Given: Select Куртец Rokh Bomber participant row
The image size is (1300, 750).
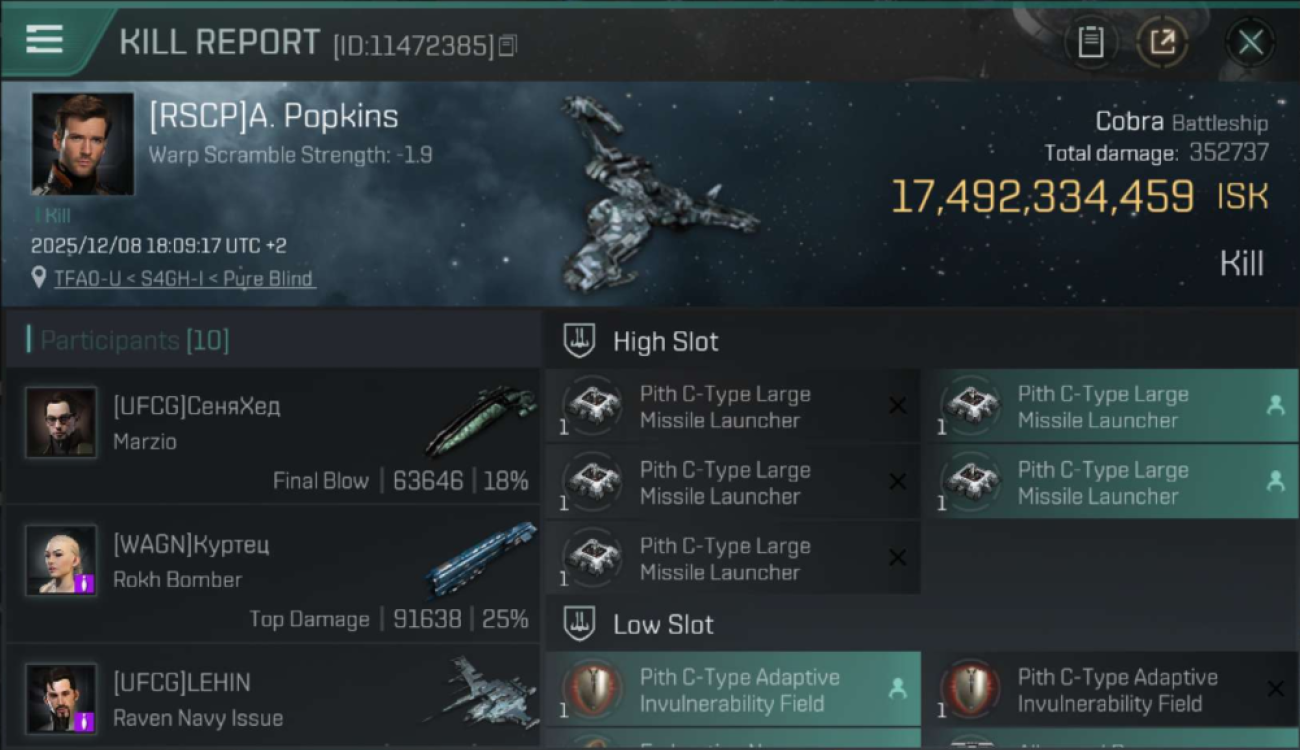Looking at the screenshot, I should (272, 575).
